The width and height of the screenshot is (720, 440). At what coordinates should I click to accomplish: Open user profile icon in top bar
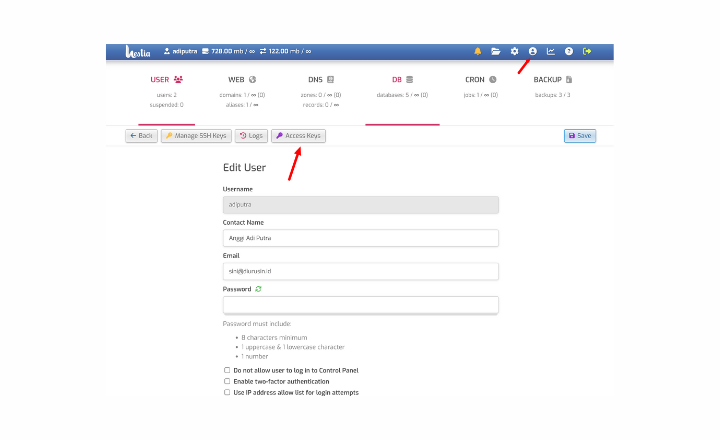[533, 51]
